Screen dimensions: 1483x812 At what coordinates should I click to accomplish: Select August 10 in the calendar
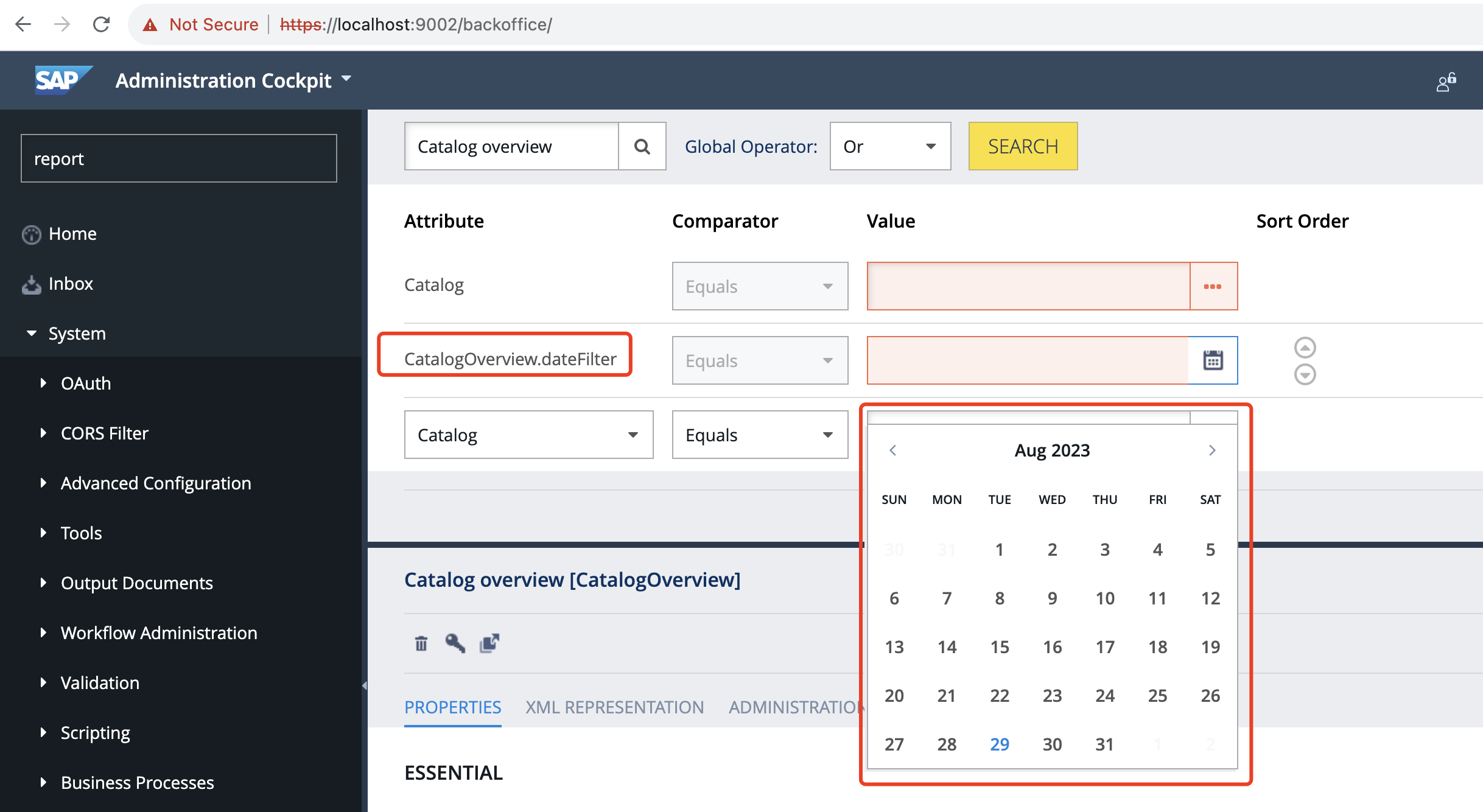coord(1104,598)
